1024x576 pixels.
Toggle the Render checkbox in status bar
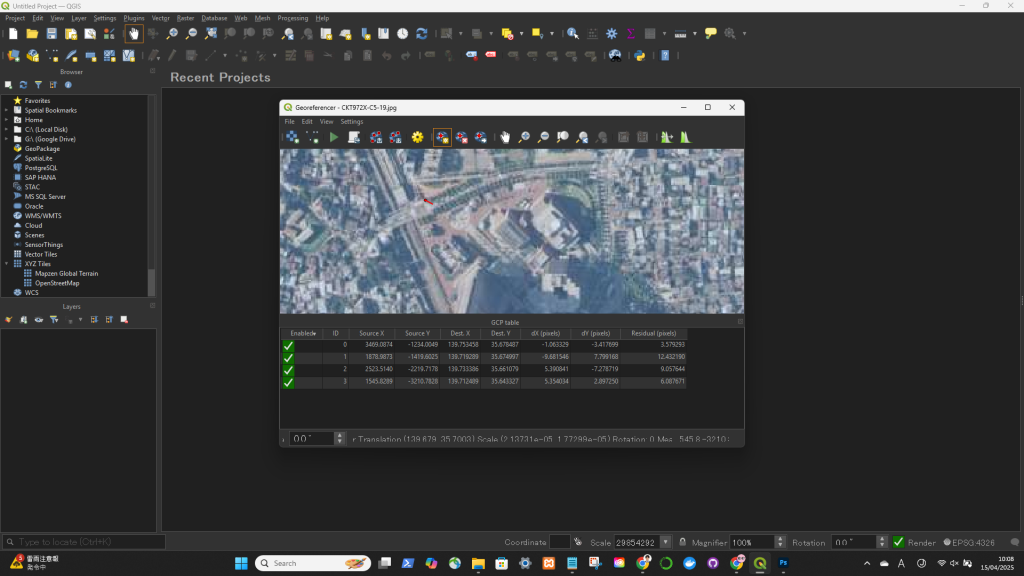(x=898, y=542)
